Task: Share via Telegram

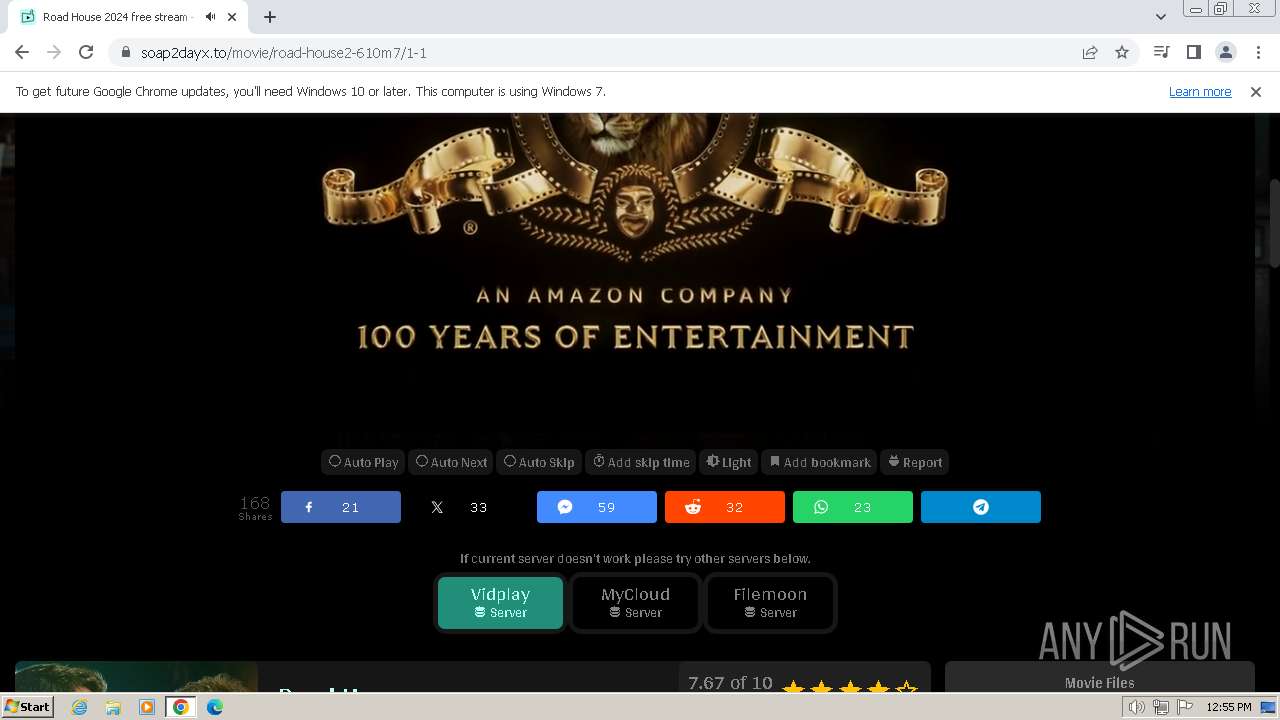Action: pos(981,507)
